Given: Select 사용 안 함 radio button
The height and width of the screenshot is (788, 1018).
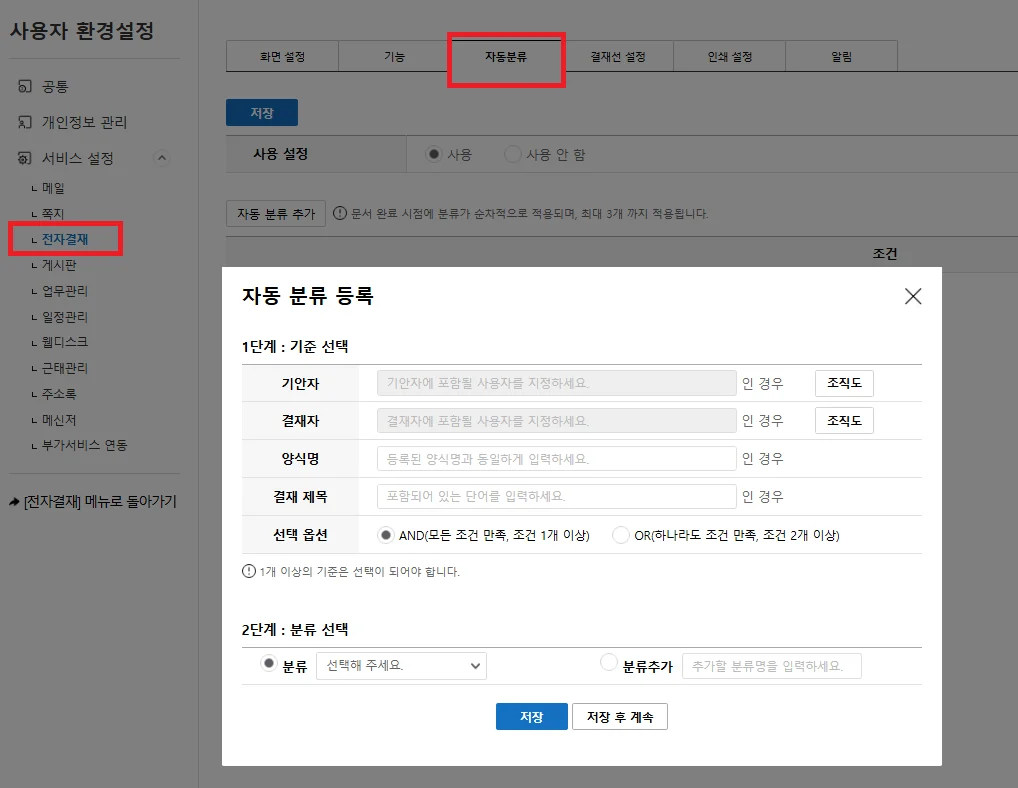Looking at the screenshot, I should click(x=513, y=154).
